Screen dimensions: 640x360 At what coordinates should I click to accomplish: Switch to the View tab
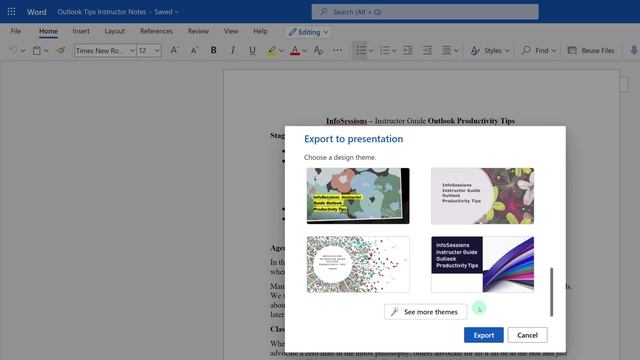(x=231, y=31)
